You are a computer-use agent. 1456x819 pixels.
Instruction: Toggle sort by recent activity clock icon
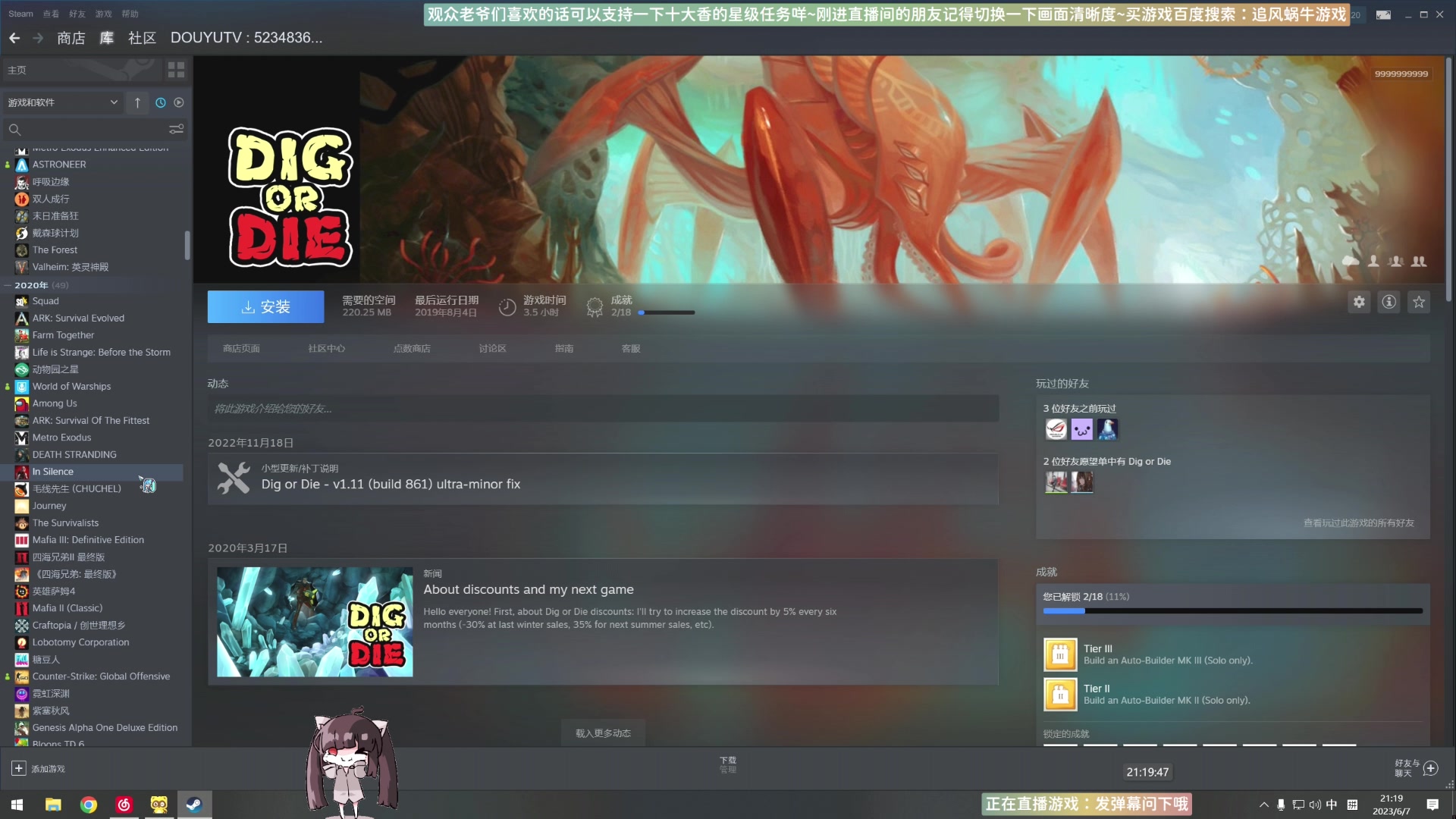click(161, 102)
